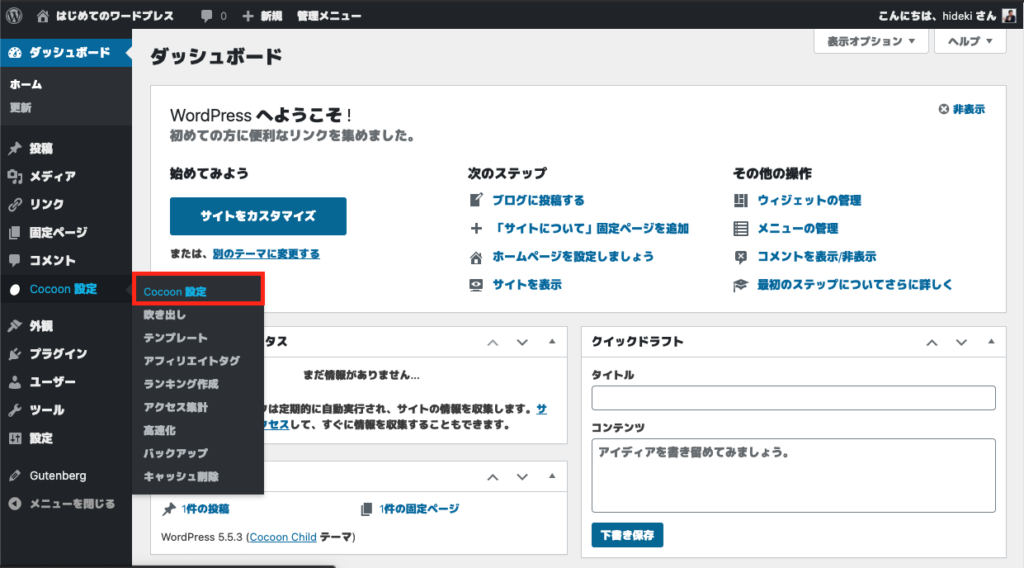Click the list icon beside メニューの管理
Image resolution: width=1024 pixels, height=568 pixels.
coord(741,229)
